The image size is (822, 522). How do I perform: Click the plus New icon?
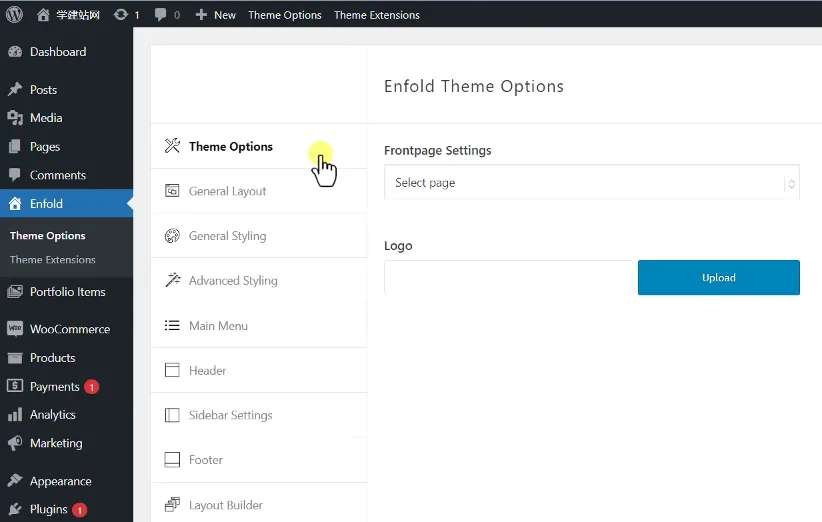point(201,15)
